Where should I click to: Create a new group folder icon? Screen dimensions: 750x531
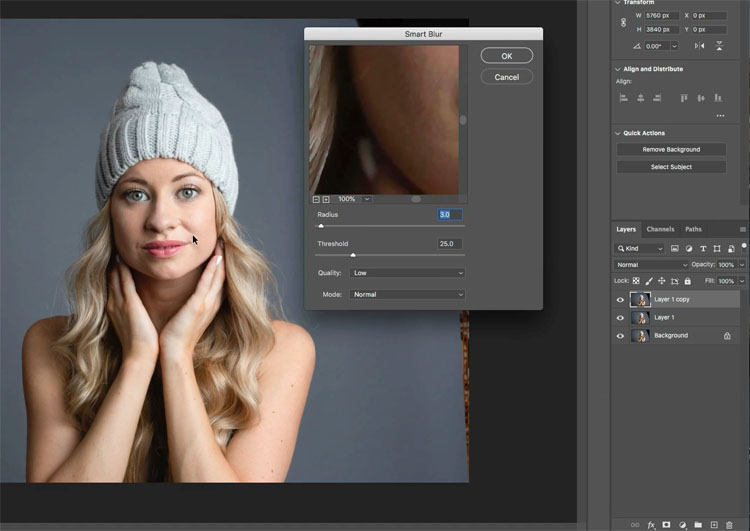tap(698, 525)
